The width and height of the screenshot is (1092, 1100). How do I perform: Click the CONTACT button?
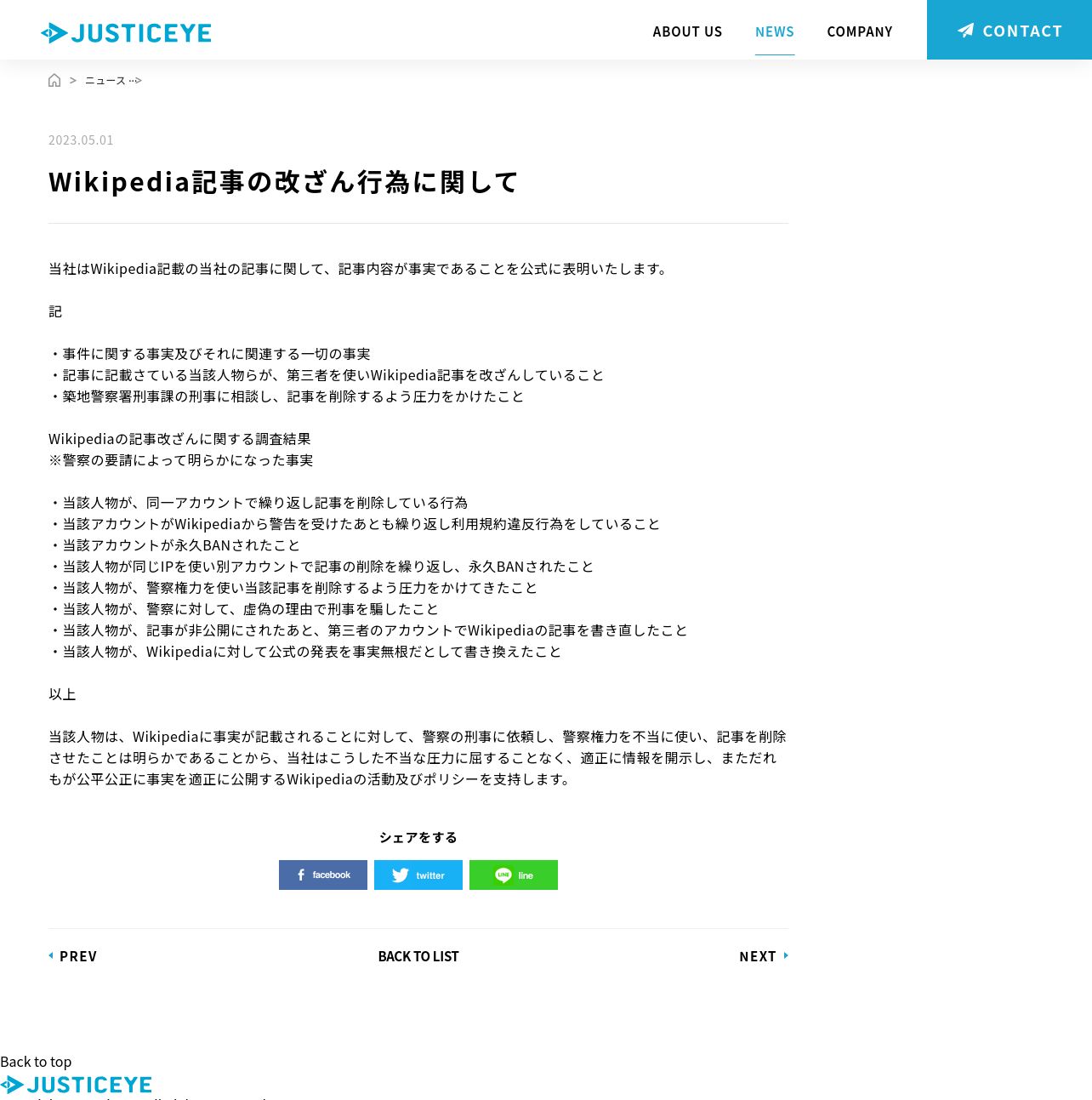coord(1010,30)
